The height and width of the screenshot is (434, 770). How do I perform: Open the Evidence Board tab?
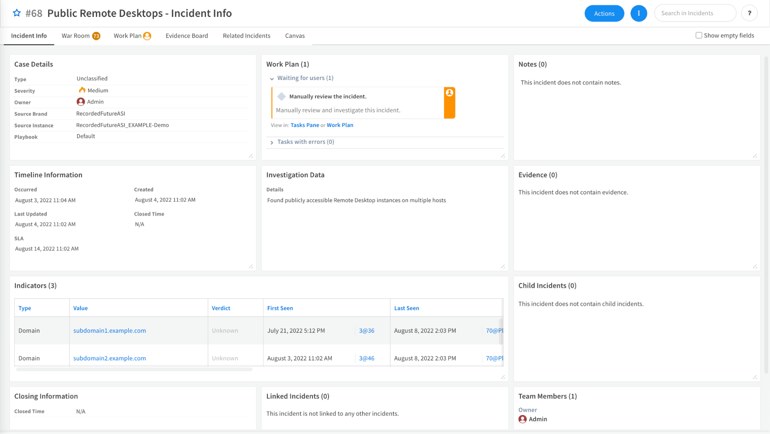(x=187, y=36)
